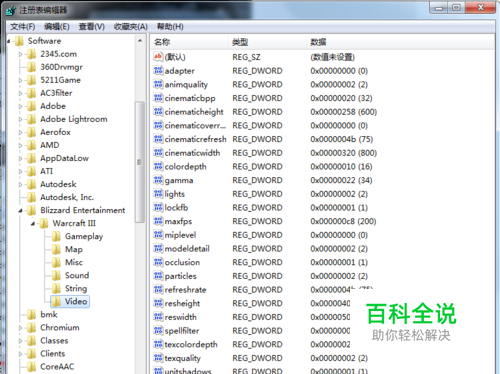Collapse the Blizzard Entertainment key

(x=20, y=210)
